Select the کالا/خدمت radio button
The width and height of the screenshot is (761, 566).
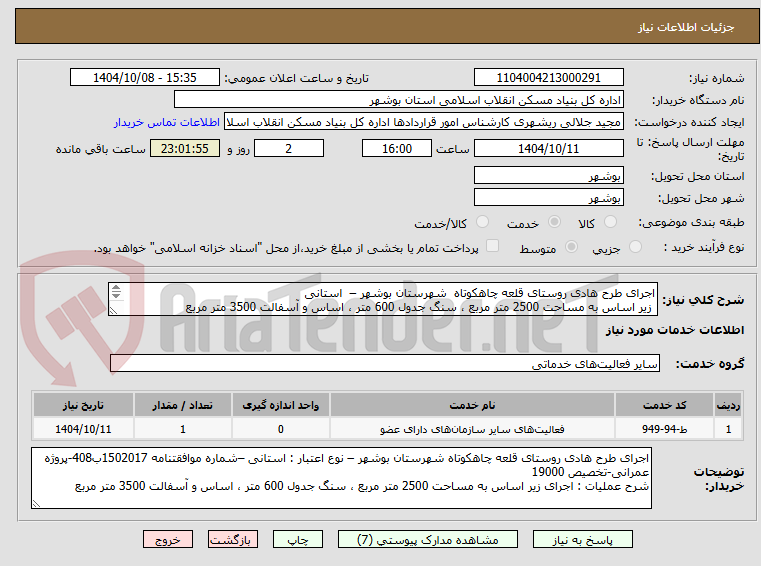point(482,222)
